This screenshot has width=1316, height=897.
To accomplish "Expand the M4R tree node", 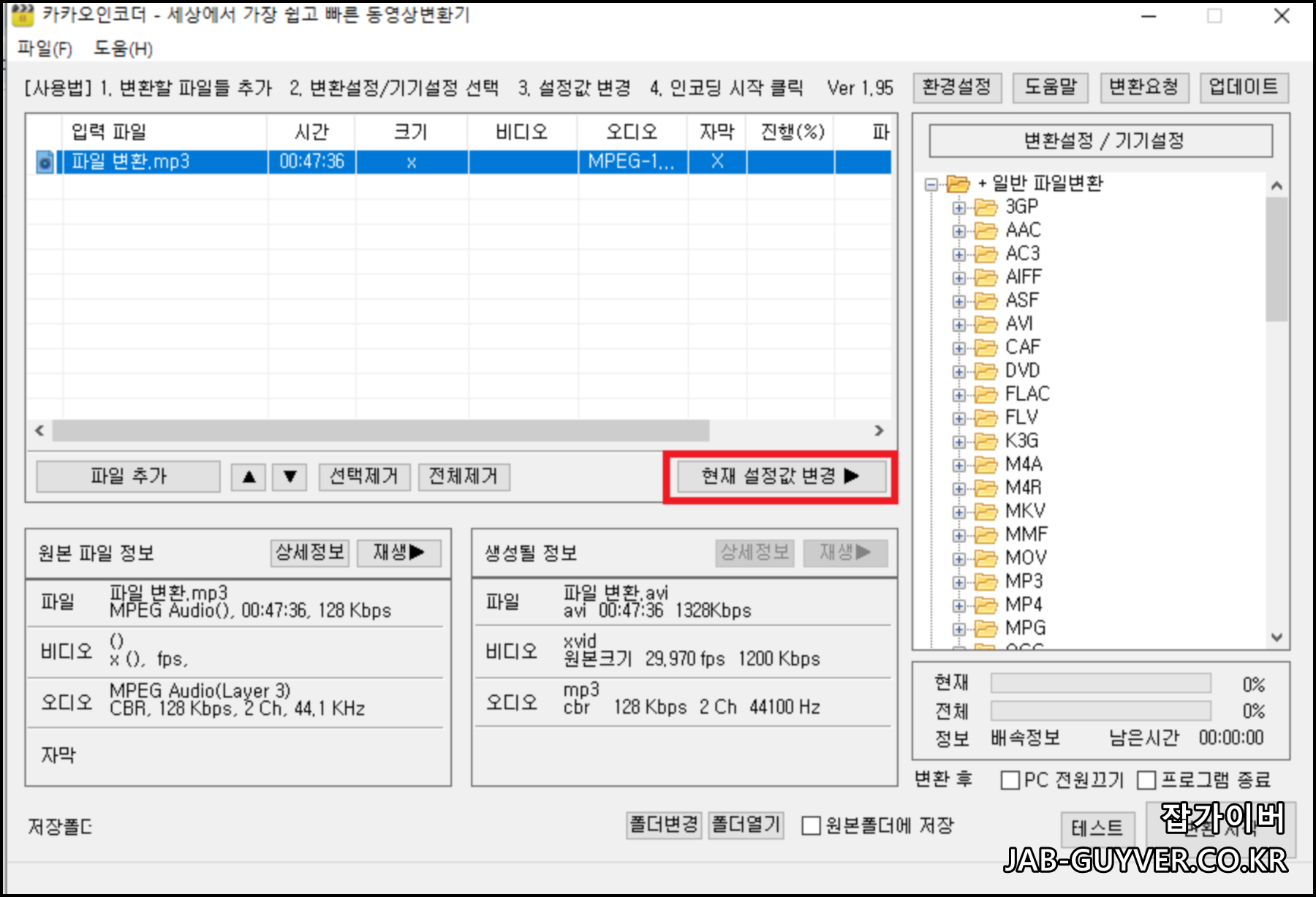I will (958, 488).
